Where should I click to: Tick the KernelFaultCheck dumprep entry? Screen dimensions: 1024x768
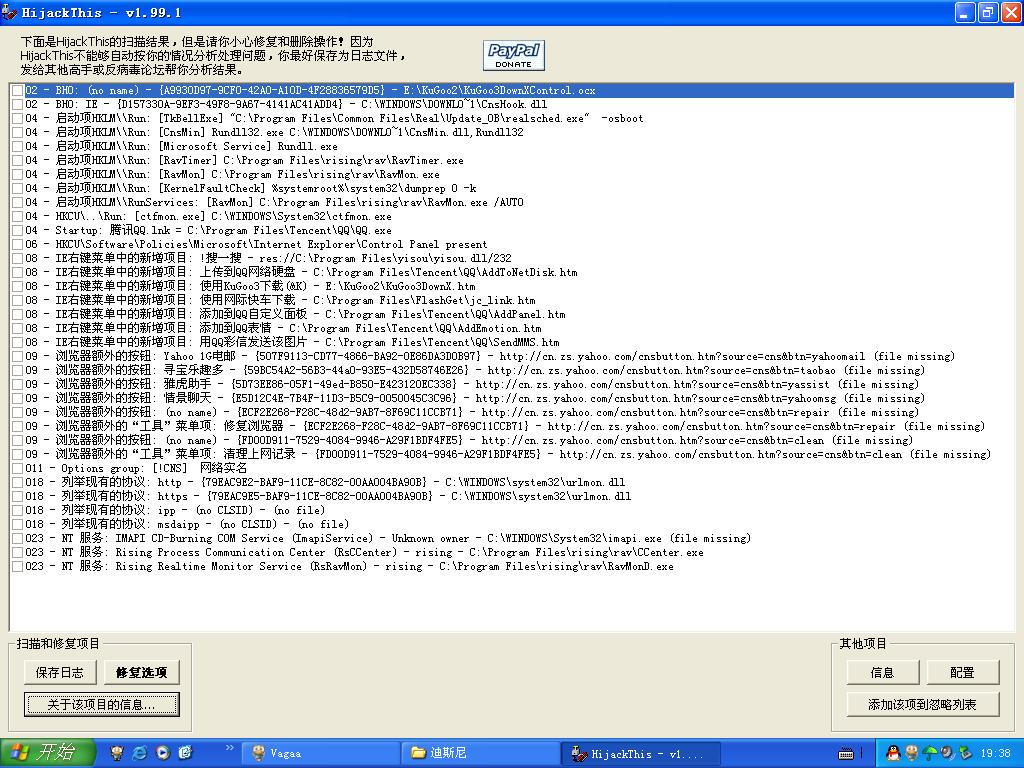(x=18, y=188)
